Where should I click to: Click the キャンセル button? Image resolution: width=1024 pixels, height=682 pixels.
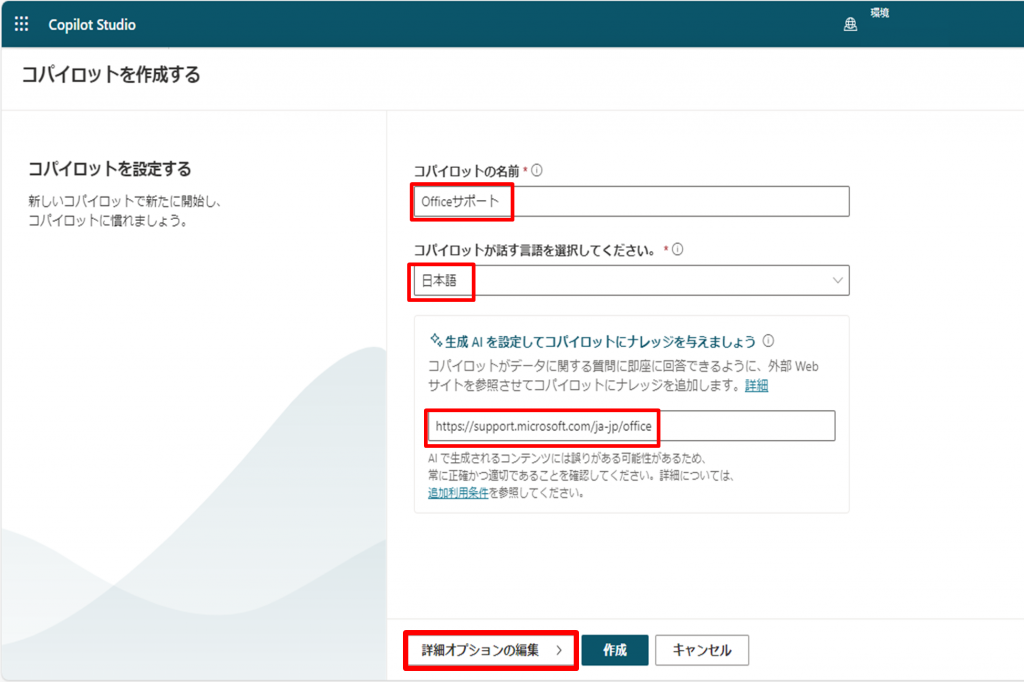[x=702, y=650]
